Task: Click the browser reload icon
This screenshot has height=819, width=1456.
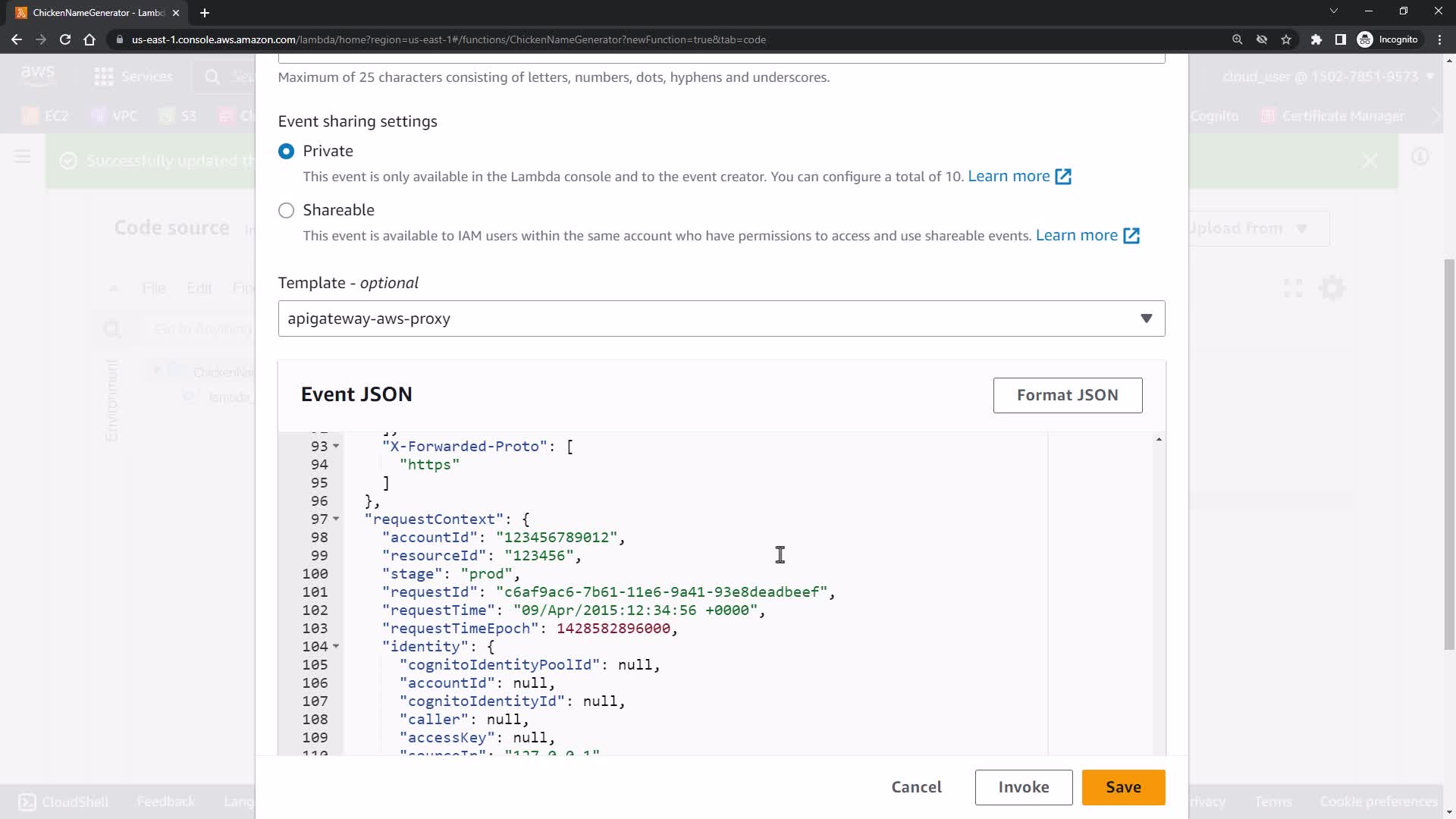Action: pos(65,39)
